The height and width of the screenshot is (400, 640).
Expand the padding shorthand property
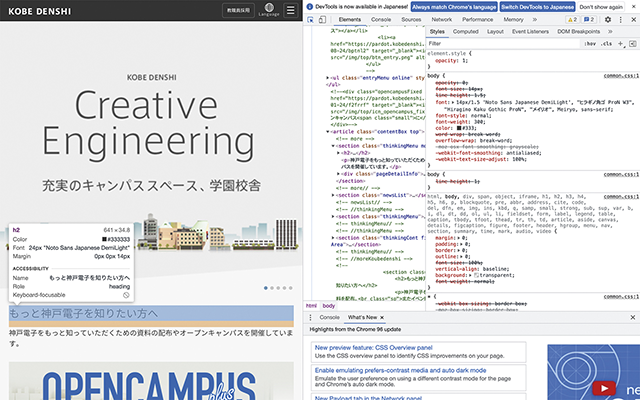tap(460, 244)
